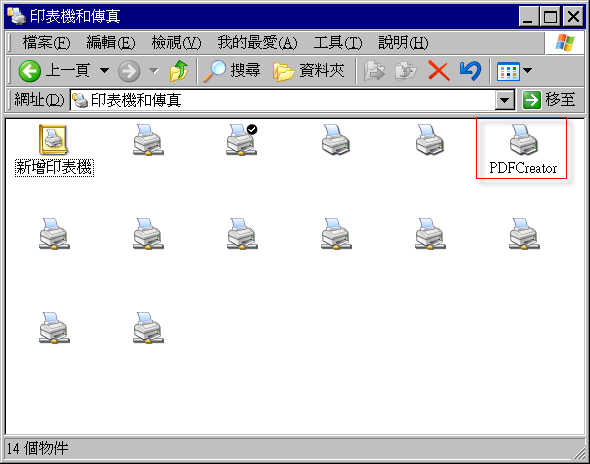Click the Up one level folder icon
The width and height of the screenshot is (590, 464).
(x=179, y=71)
